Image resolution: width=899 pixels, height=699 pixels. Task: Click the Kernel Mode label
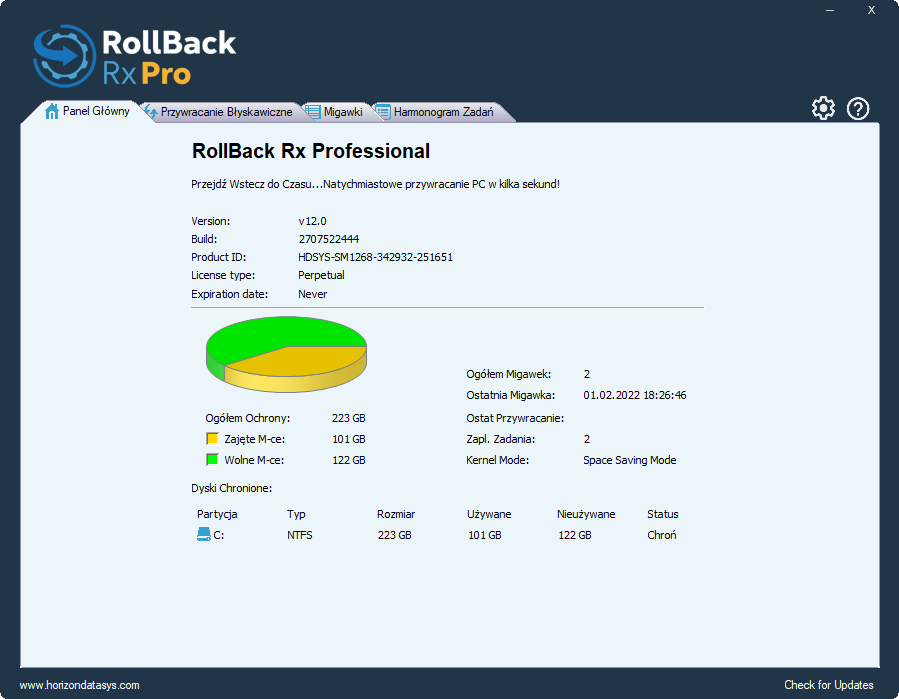coord(497,460)
